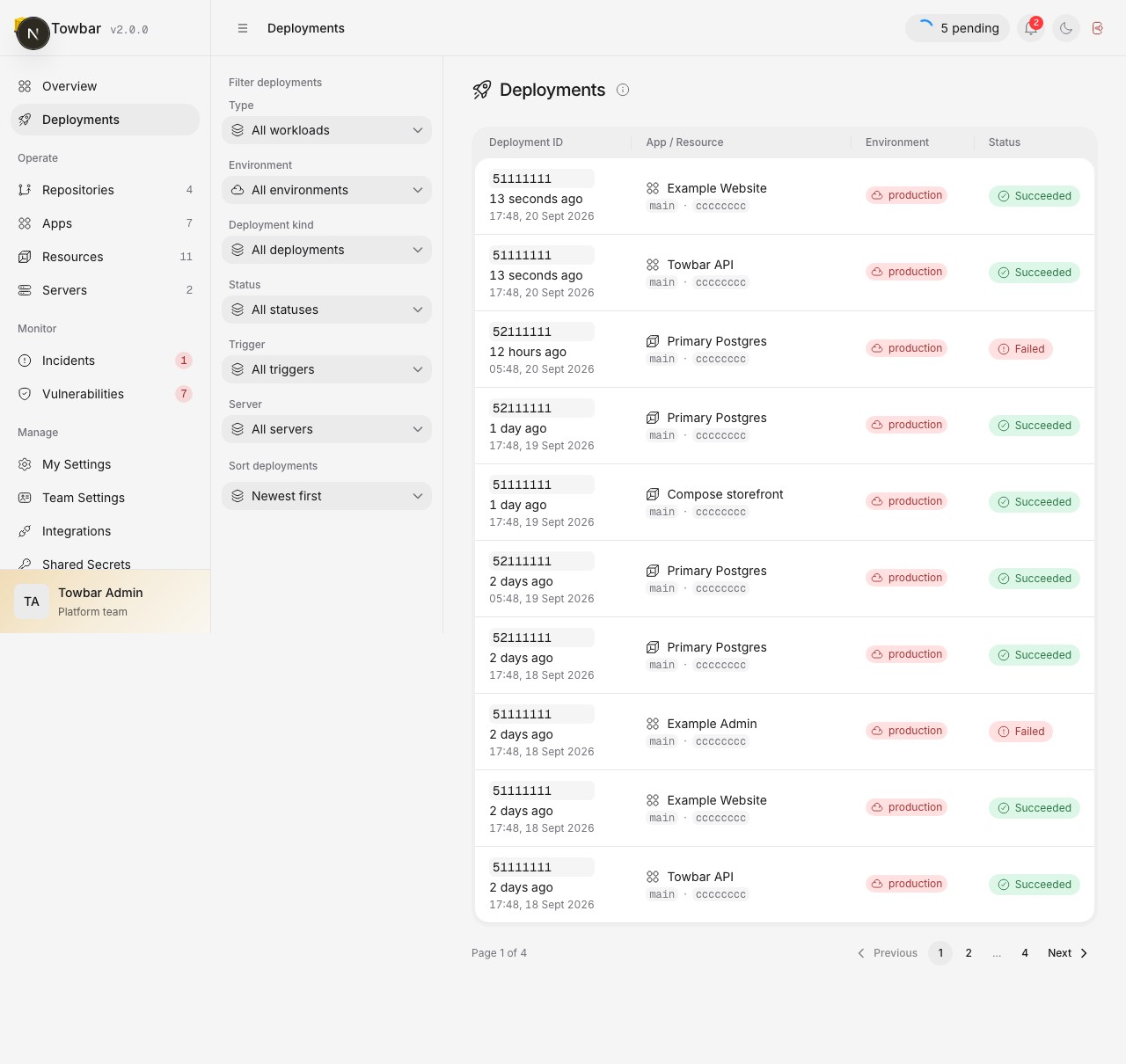The width and height of the screenshot is (1126, 1064).
Task: Click 05:48, 20 Sept 2026 timestamp
Action: [x=542, y=369]
